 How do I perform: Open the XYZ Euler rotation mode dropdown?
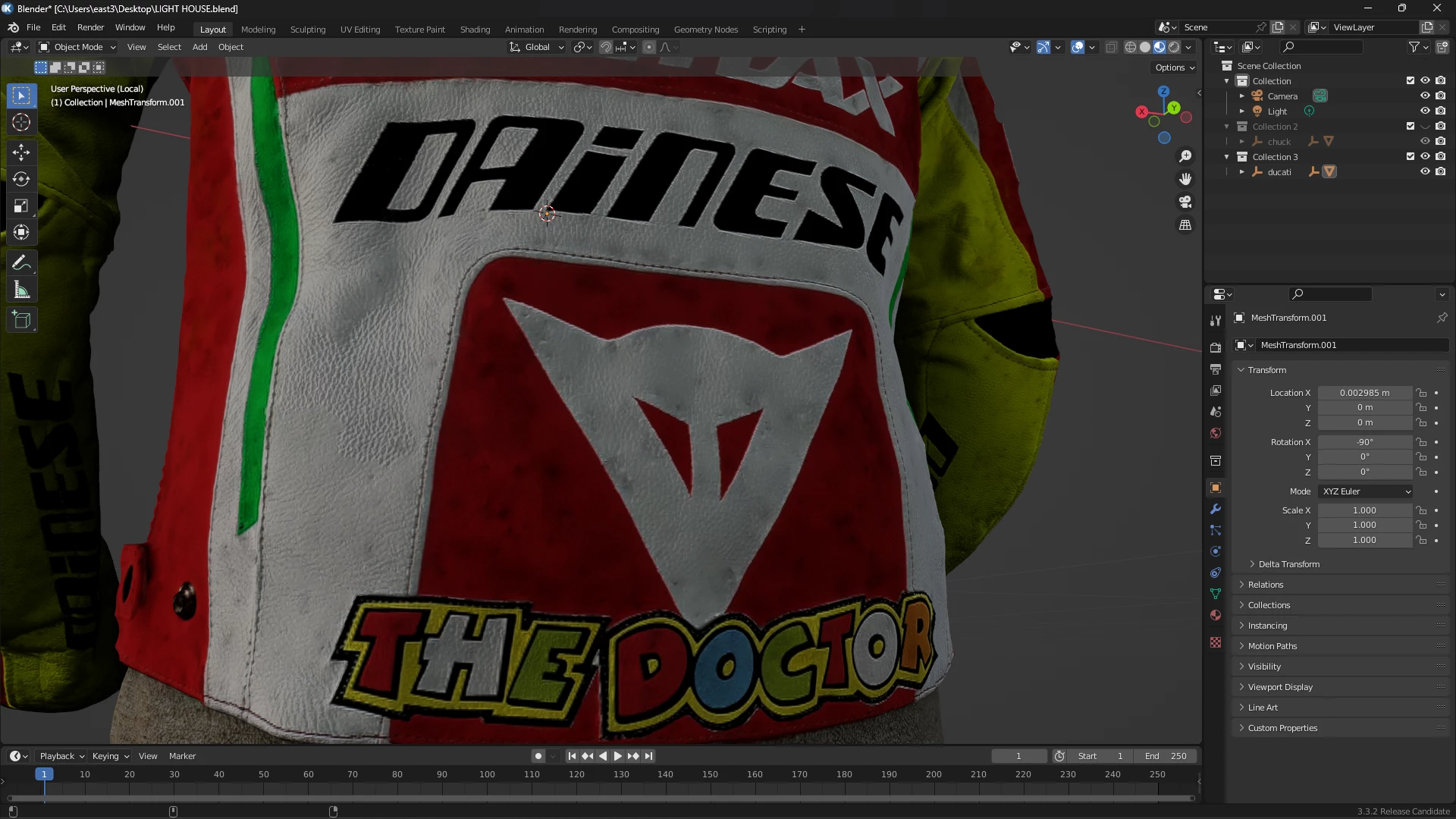pos(1366,491)
